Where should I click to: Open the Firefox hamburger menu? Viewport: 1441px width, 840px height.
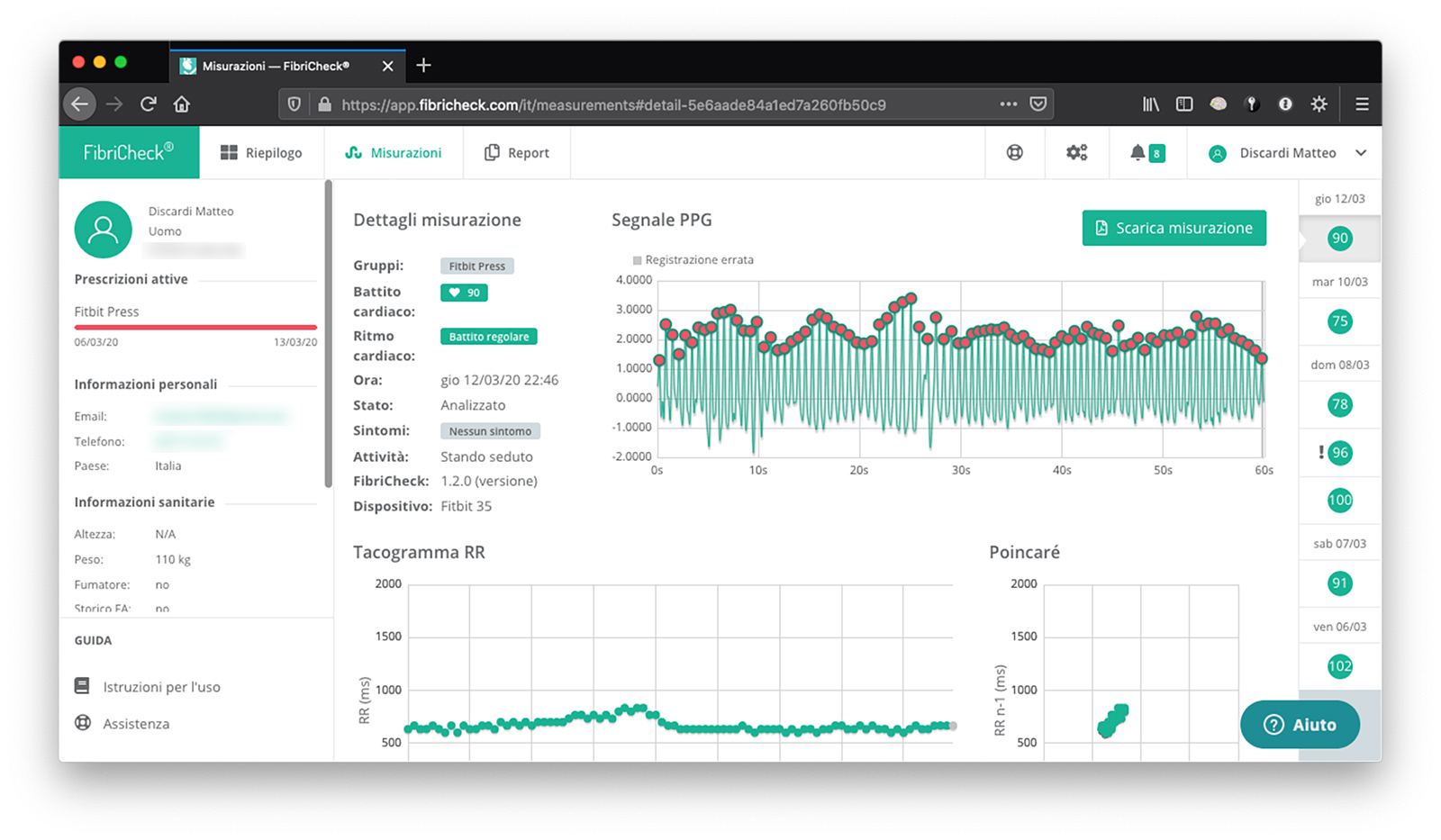pyautogui.click(x=1362, y=104)
